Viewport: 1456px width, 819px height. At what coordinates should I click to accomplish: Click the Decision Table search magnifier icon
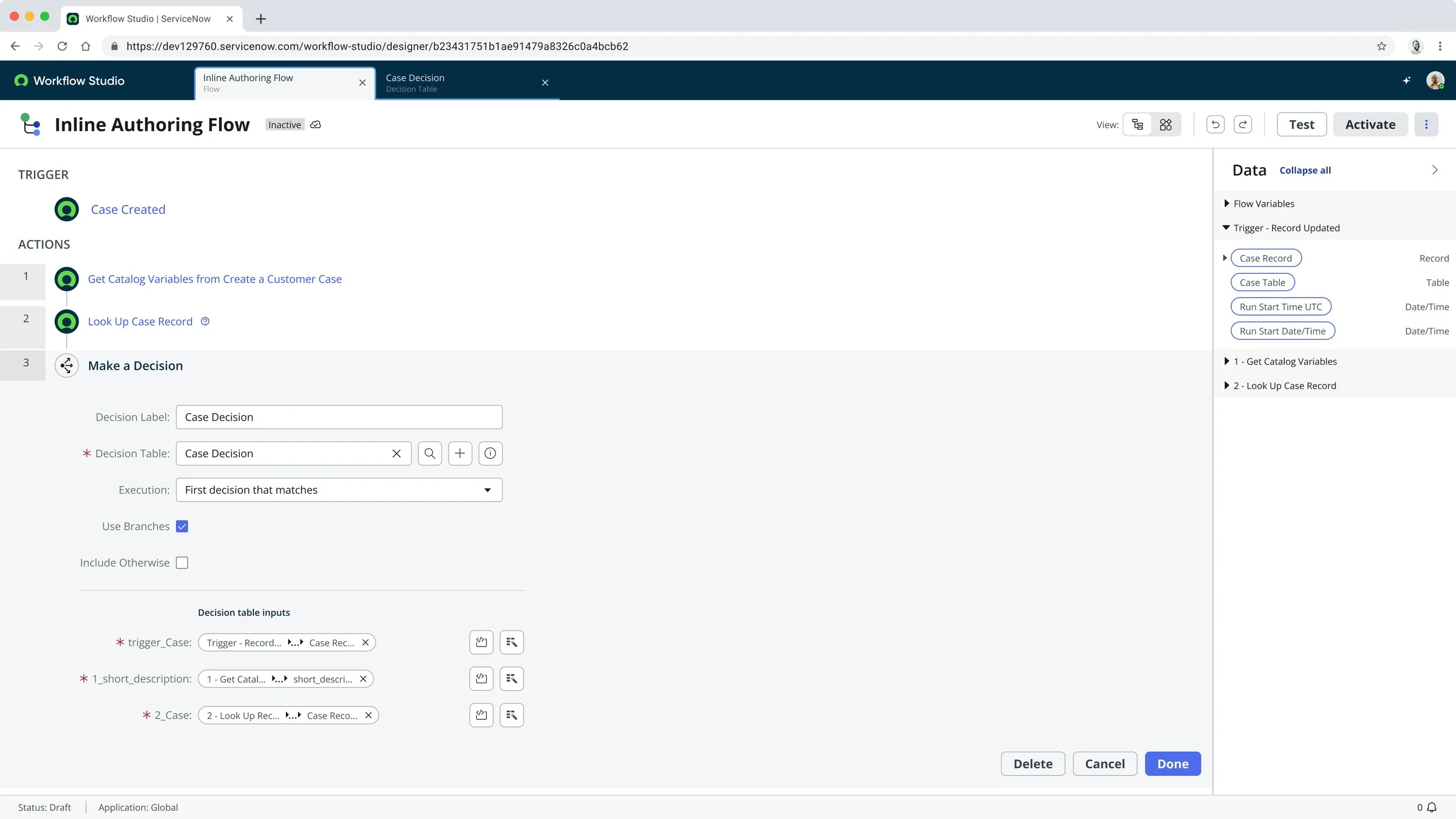point(429,453)
